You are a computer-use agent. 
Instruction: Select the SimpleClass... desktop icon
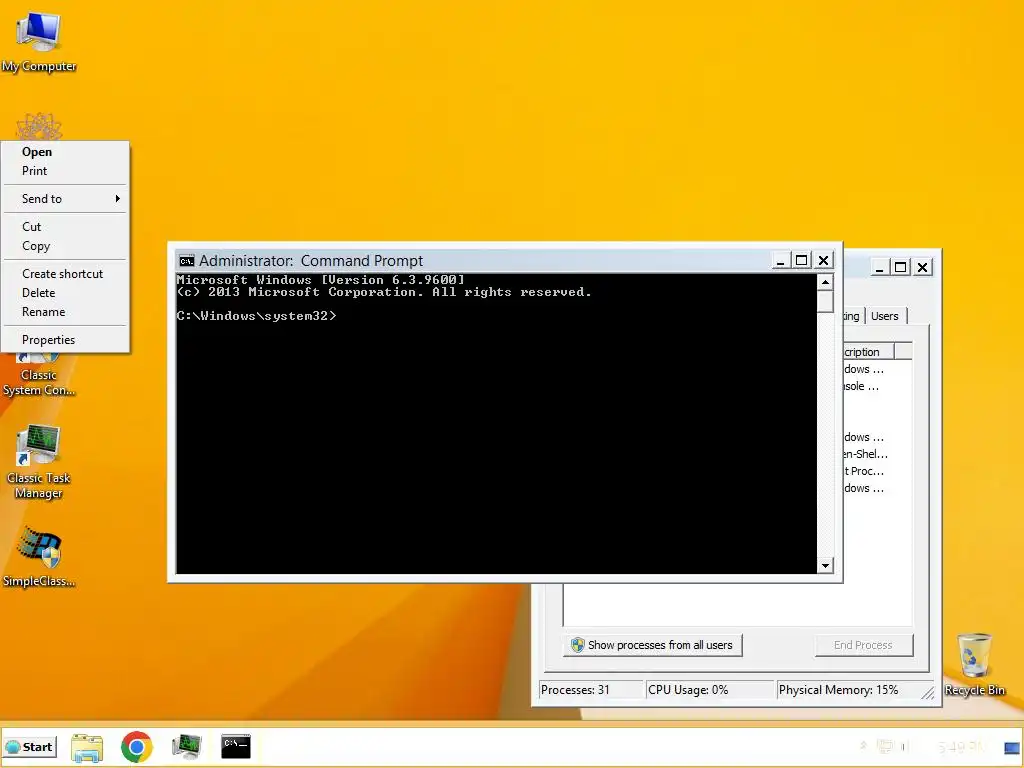click(x=39, y=557)
